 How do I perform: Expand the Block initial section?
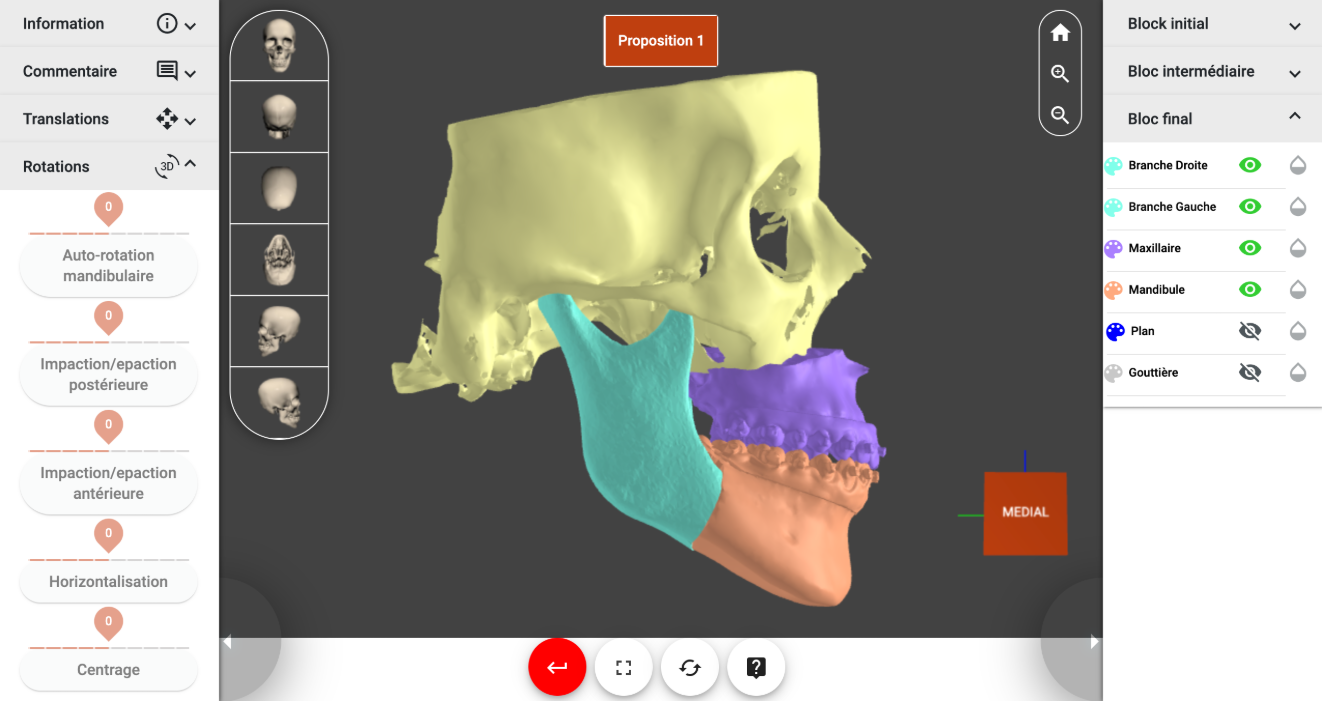1212,24
